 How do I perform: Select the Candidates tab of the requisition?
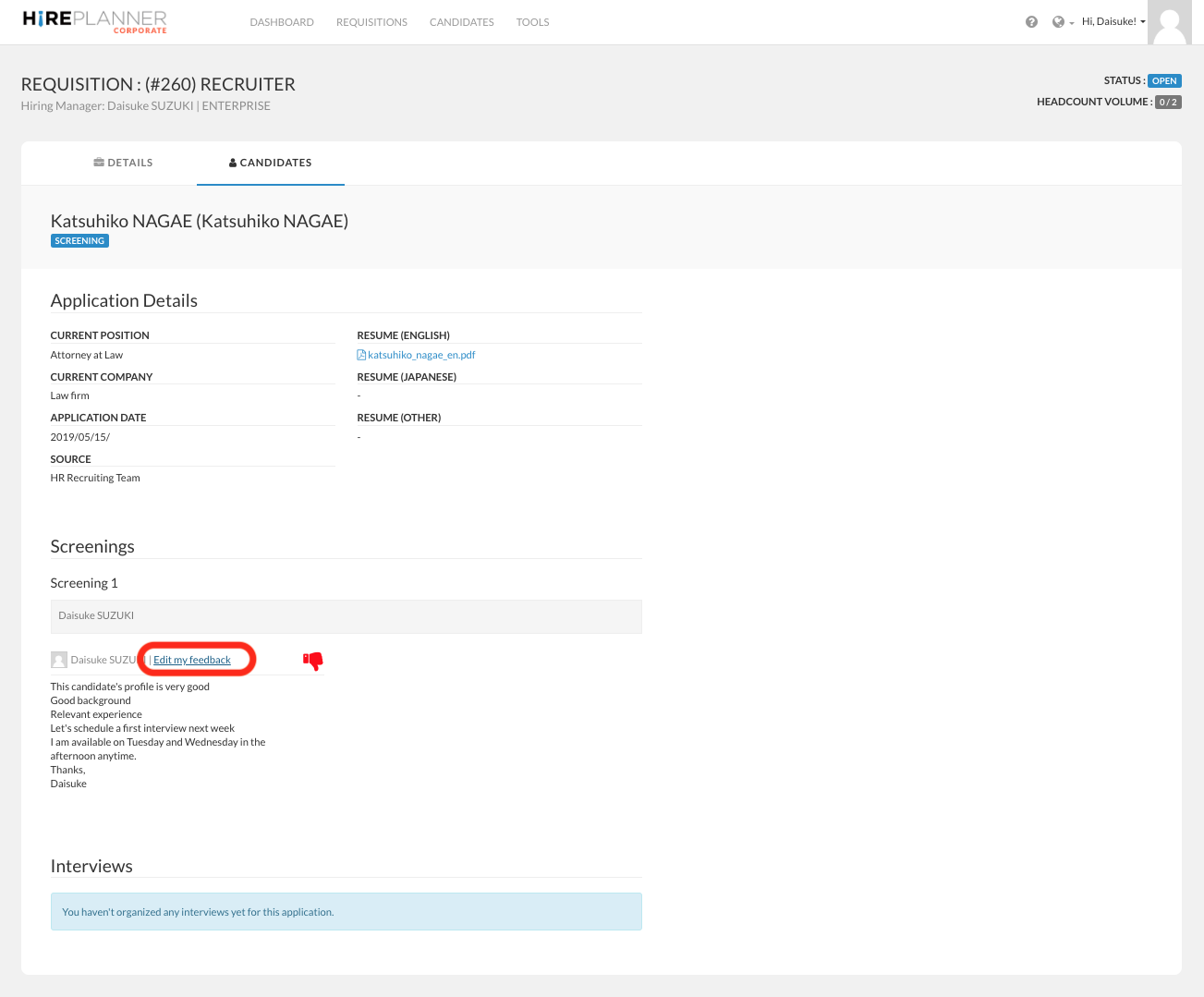tap(270, 163)
